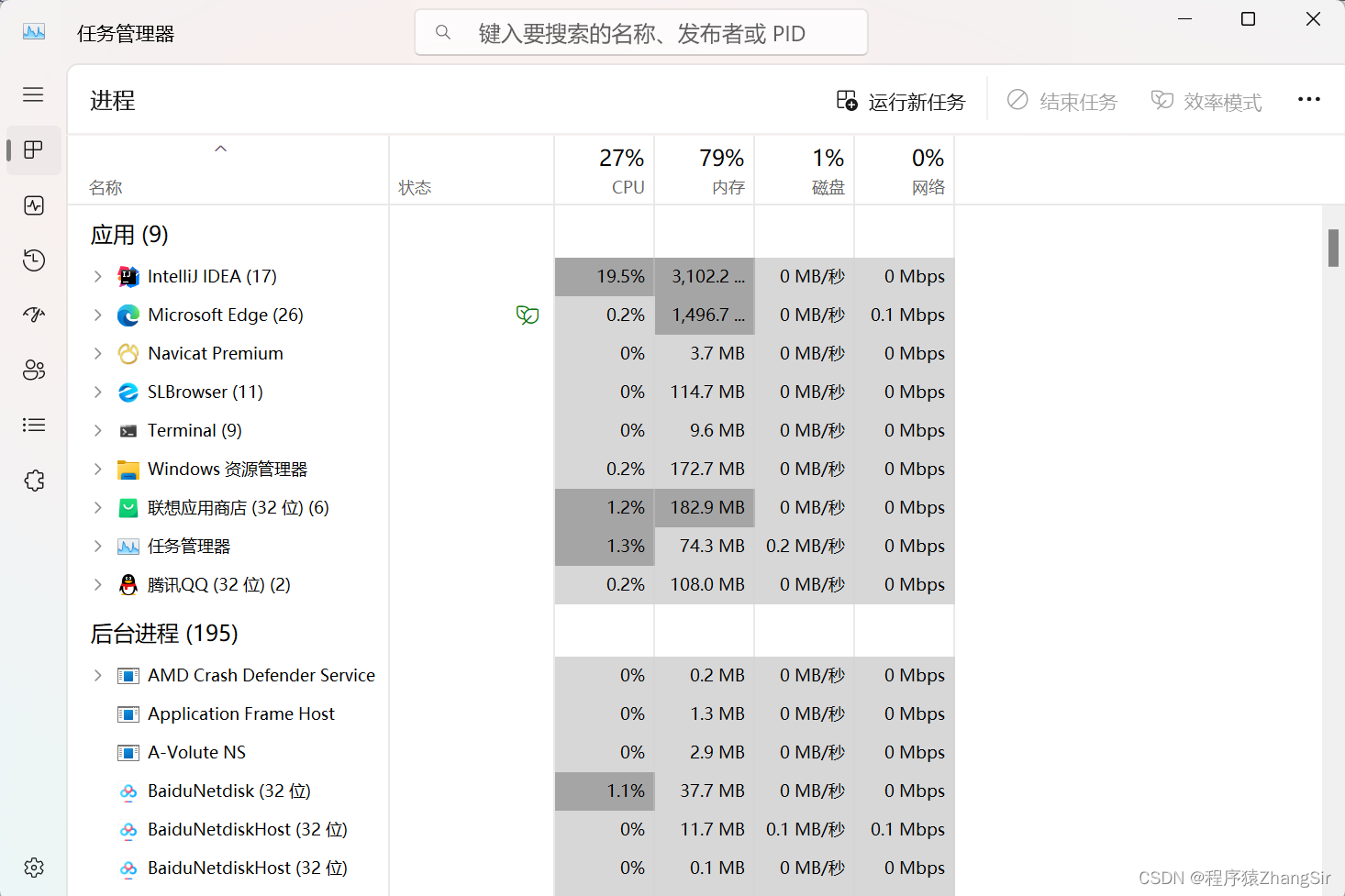Click 联想应用商店's 182.9 MB memory value
The image size is (1345, 896).
tap(707, 508)
